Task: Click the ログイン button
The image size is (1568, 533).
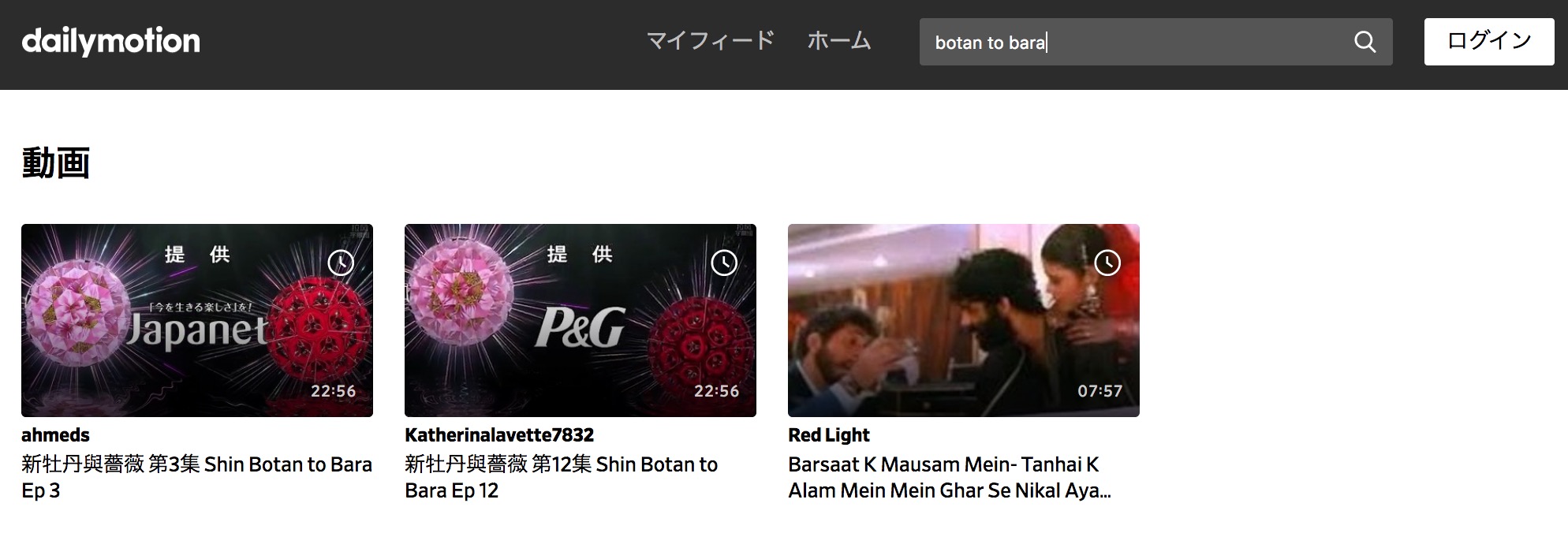Action: tap(1489, 42)
